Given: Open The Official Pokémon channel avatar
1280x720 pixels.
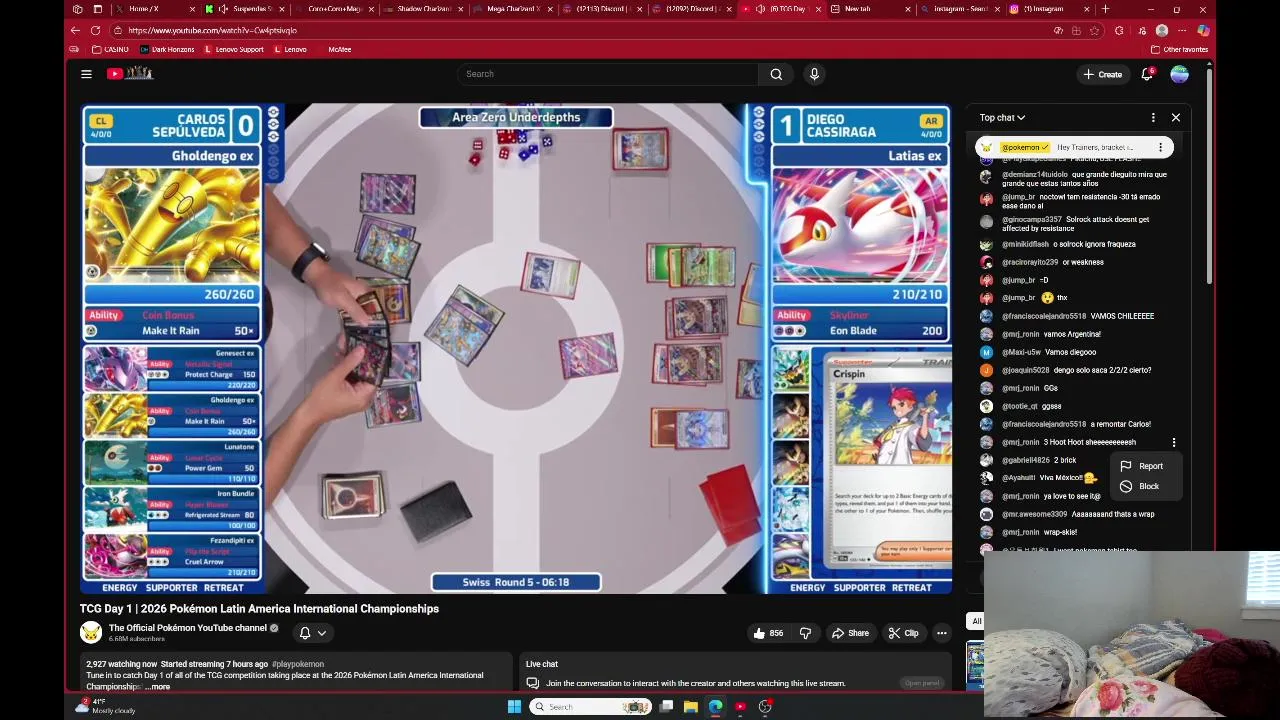Looking at the screenshot, I should pos(90,632).
